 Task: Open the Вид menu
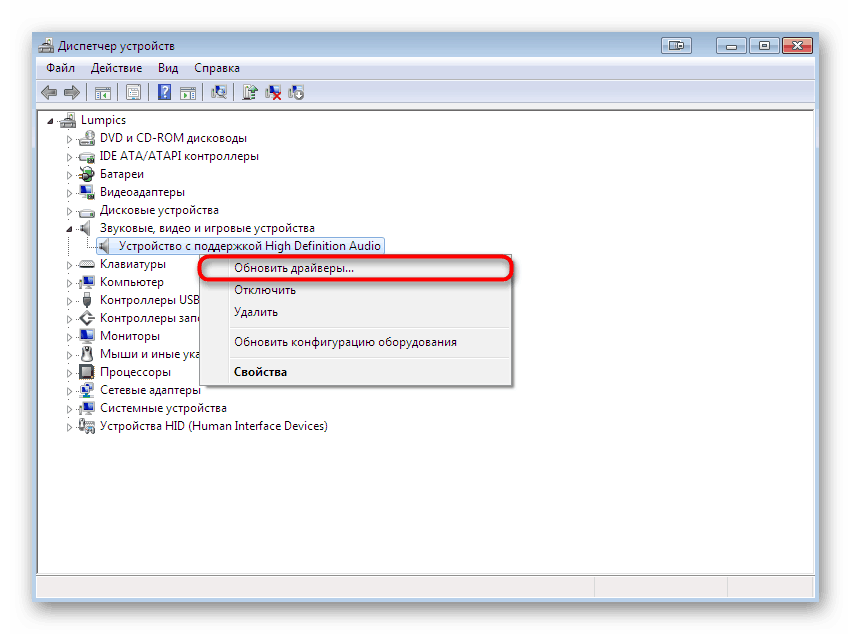coord(168,68)
